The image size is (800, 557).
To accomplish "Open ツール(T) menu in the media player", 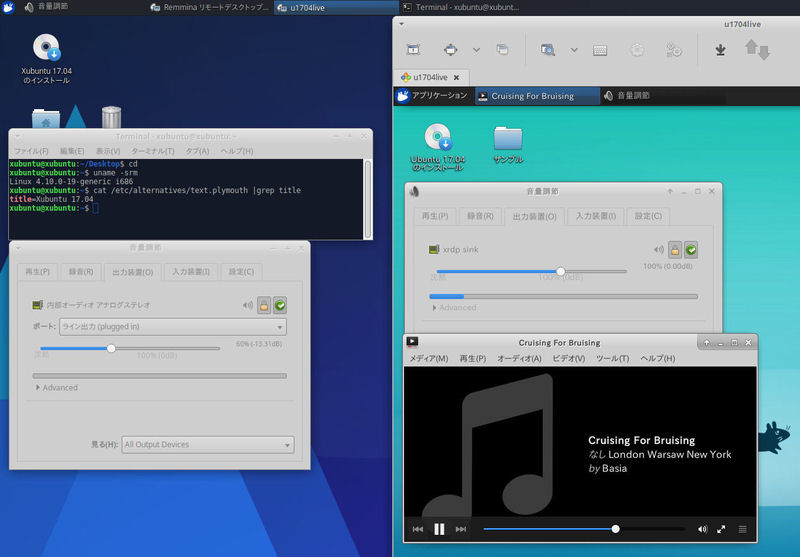I will click(612, 359).
